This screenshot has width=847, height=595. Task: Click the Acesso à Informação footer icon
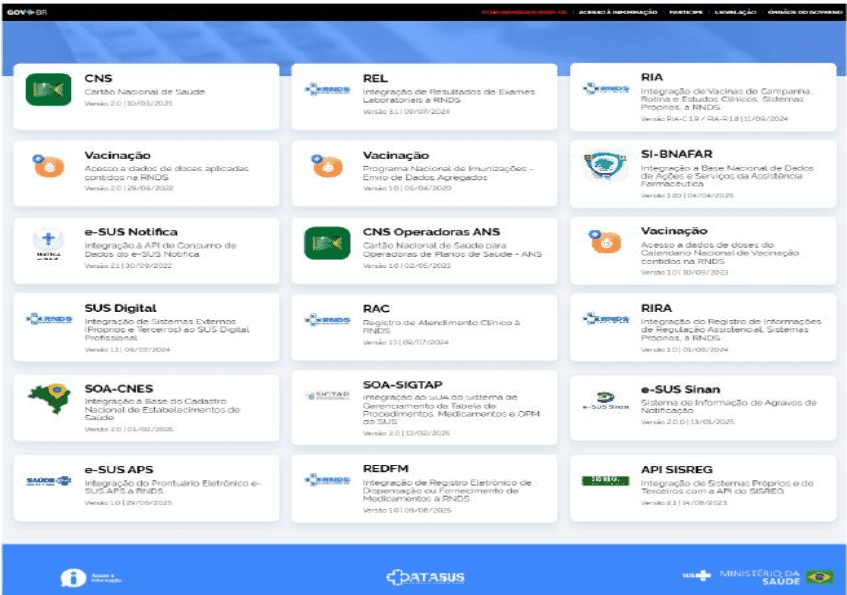tap(90, 578)
